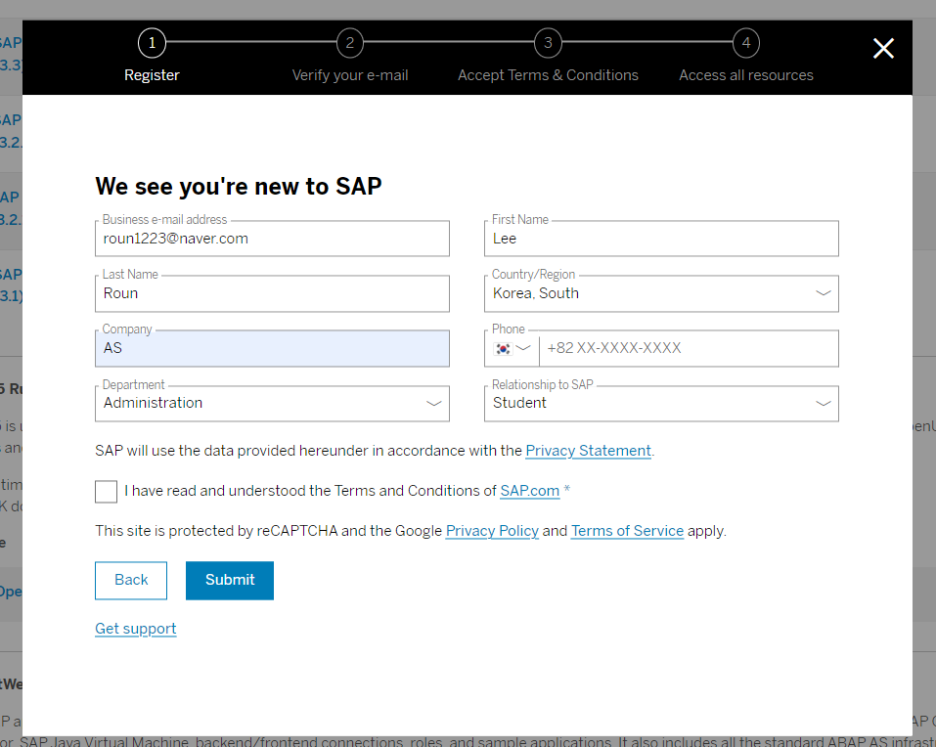Click step 1 circle in progress tracker
936x747 pixels.
(152, 43)
